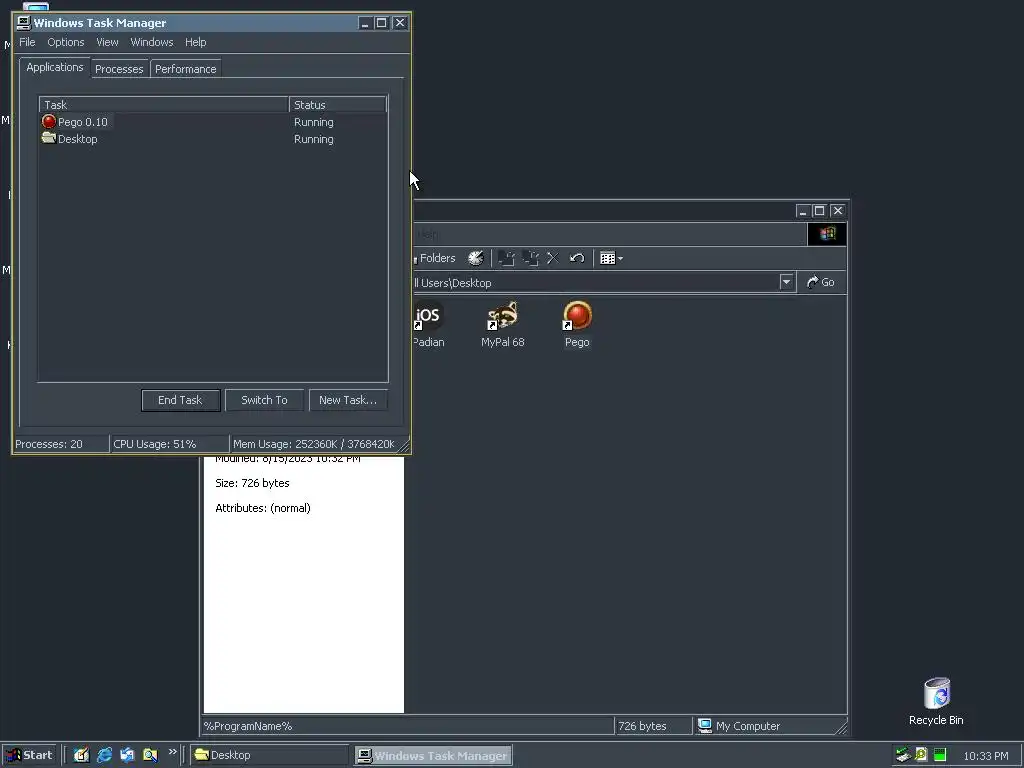The image size is (1024, 768).
Task: Click the End Task button
Action: 180,400
